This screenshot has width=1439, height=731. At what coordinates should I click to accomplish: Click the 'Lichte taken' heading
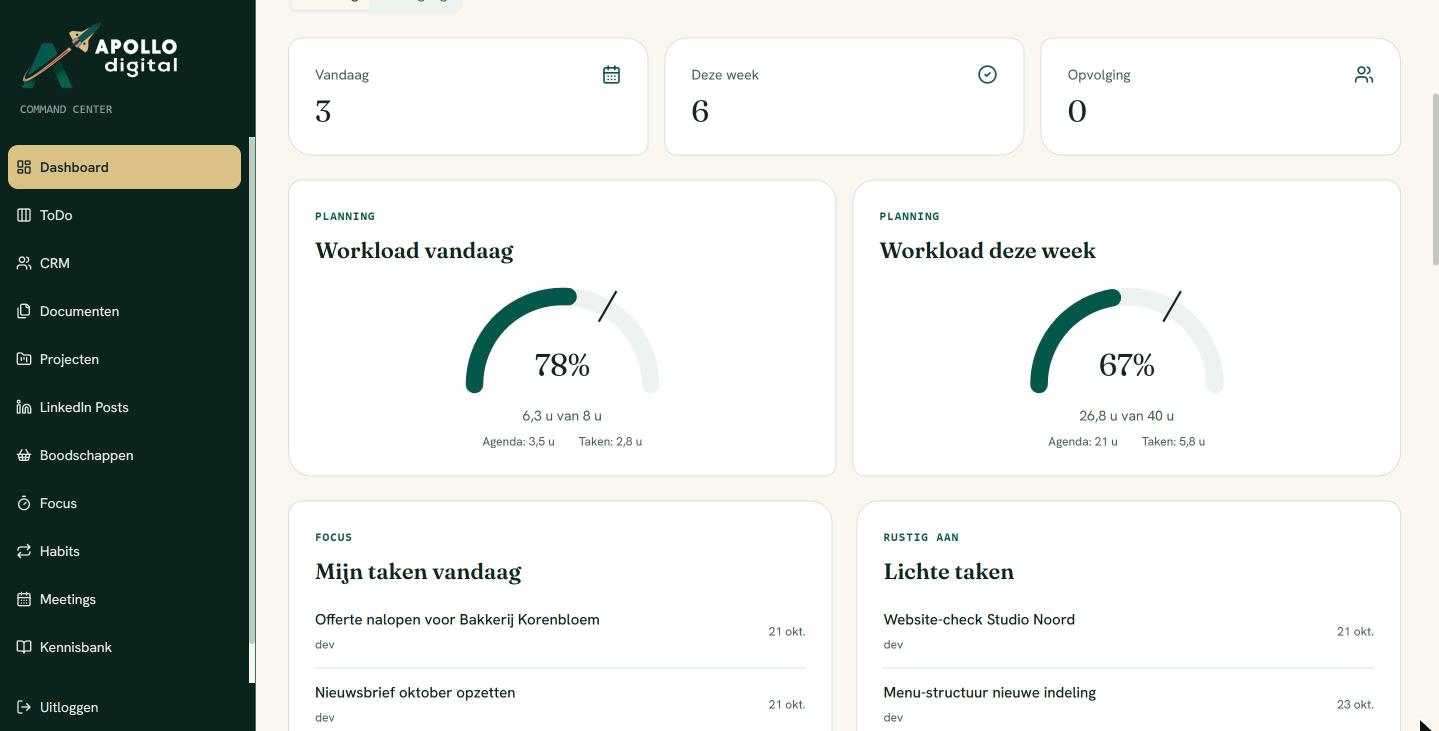pos(948,572)
